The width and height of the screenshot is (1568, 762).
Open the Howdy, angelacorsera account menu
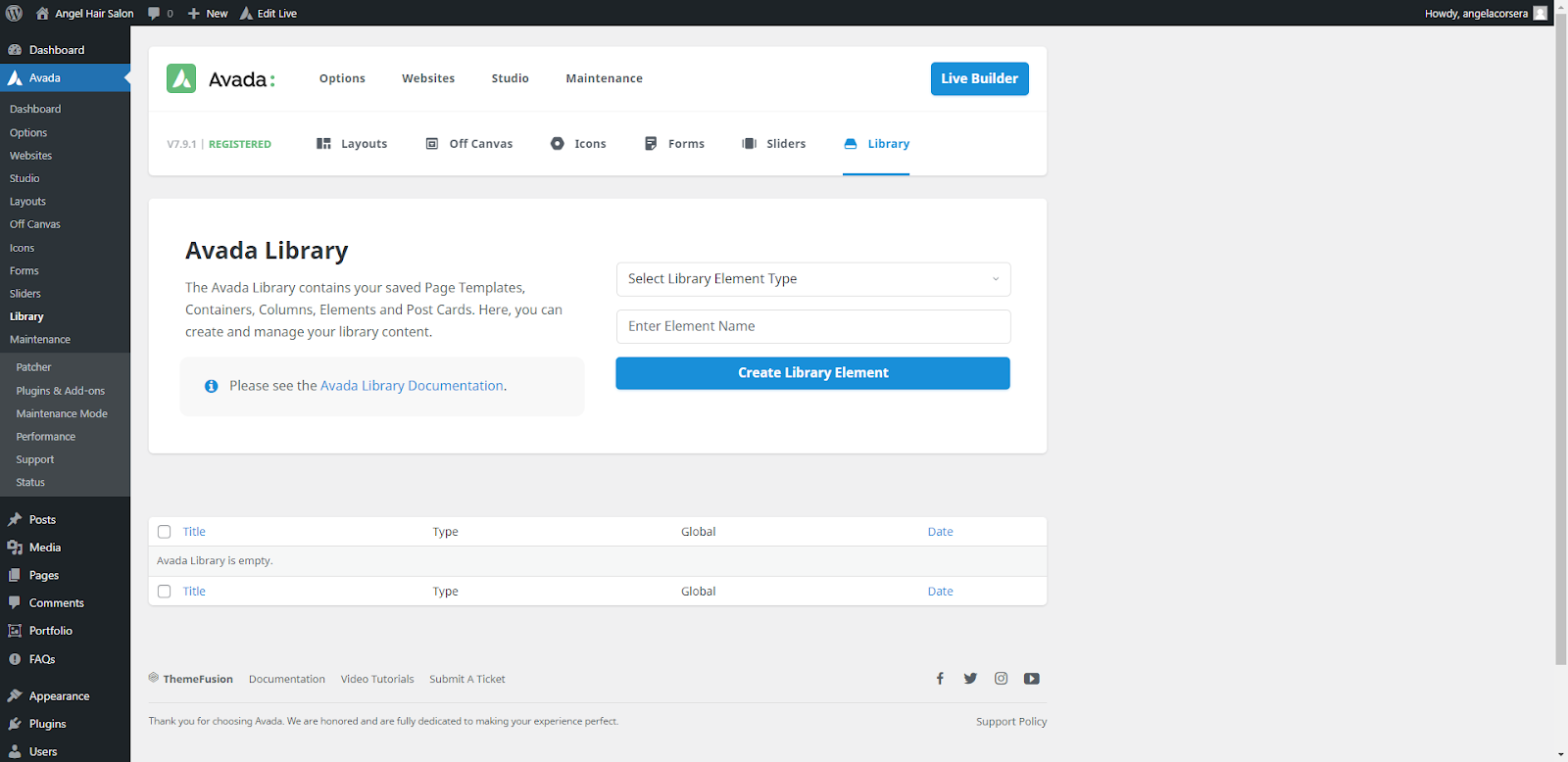[1486, 14]
